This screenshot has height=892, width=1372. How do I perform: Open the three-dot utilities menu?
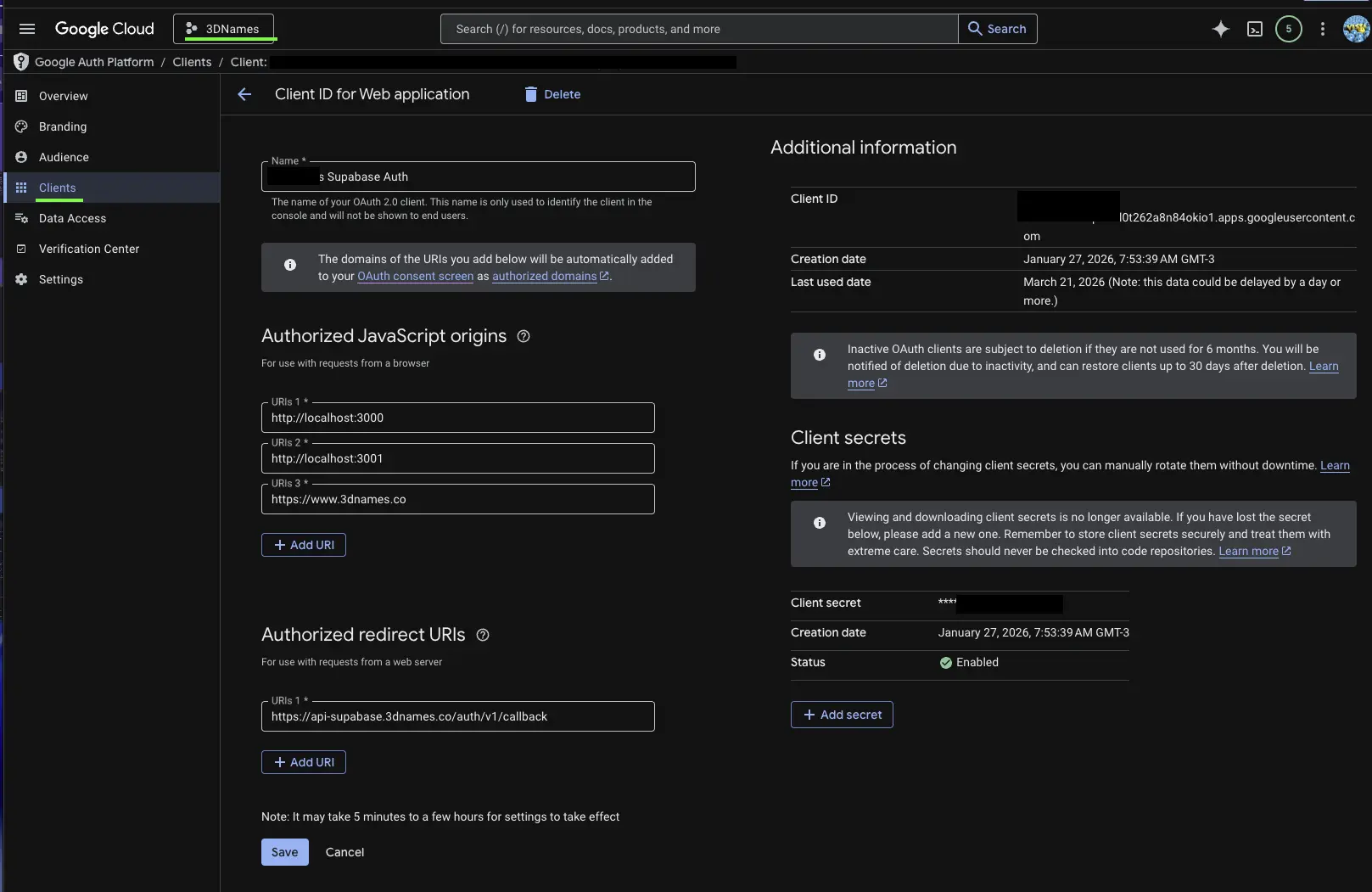pyautogui.click(x=1323, y=29)
